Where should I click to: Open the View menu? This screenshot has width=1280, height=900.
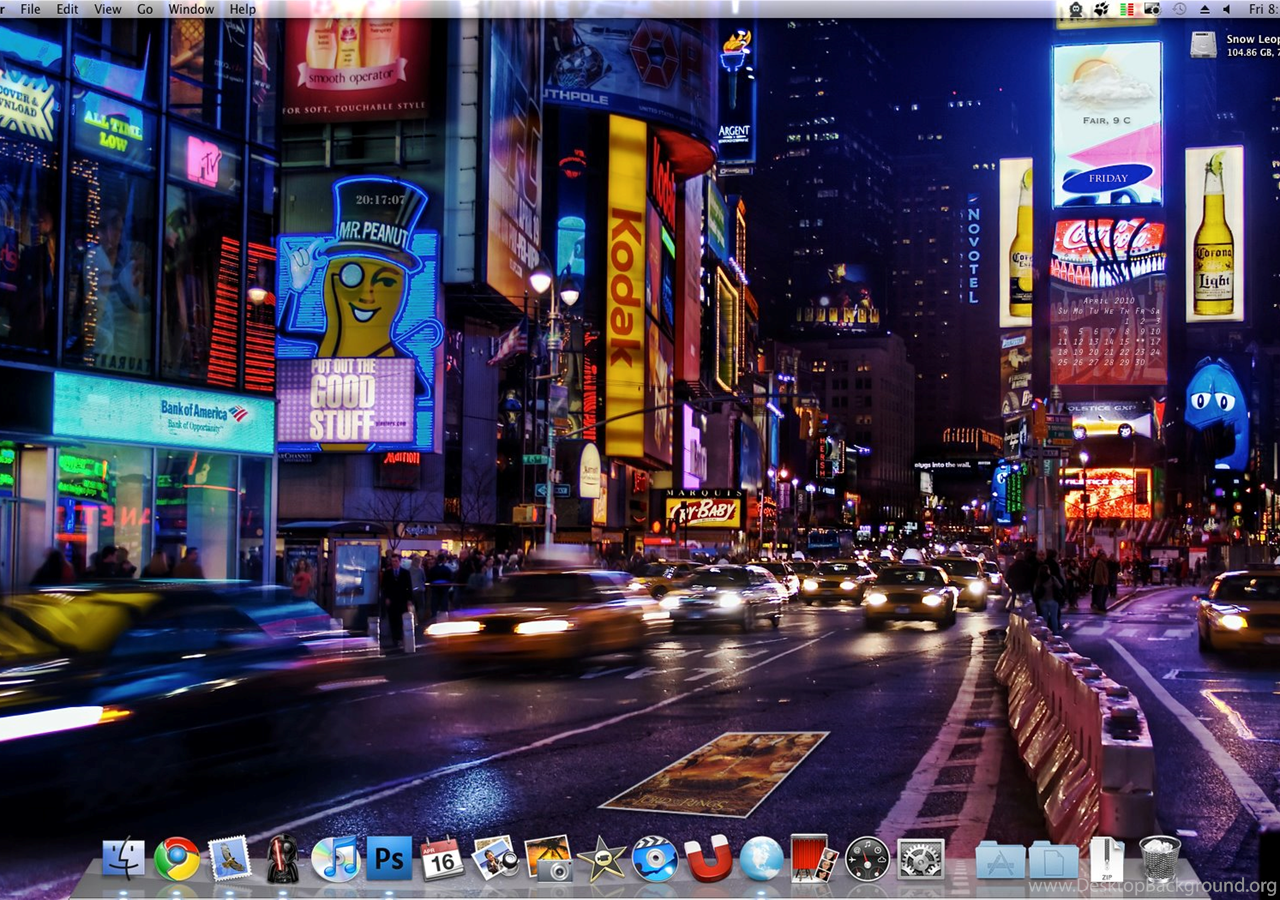pyautogui.click(x=107, y=9)
